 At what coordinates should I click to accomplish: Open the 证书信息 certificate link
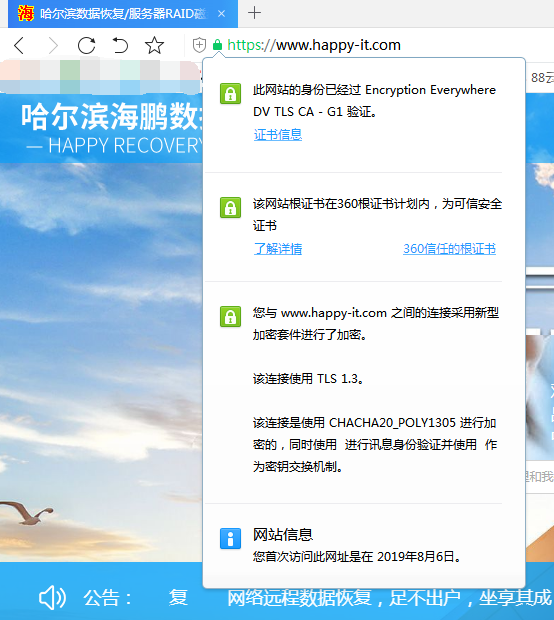coord(278,135)
